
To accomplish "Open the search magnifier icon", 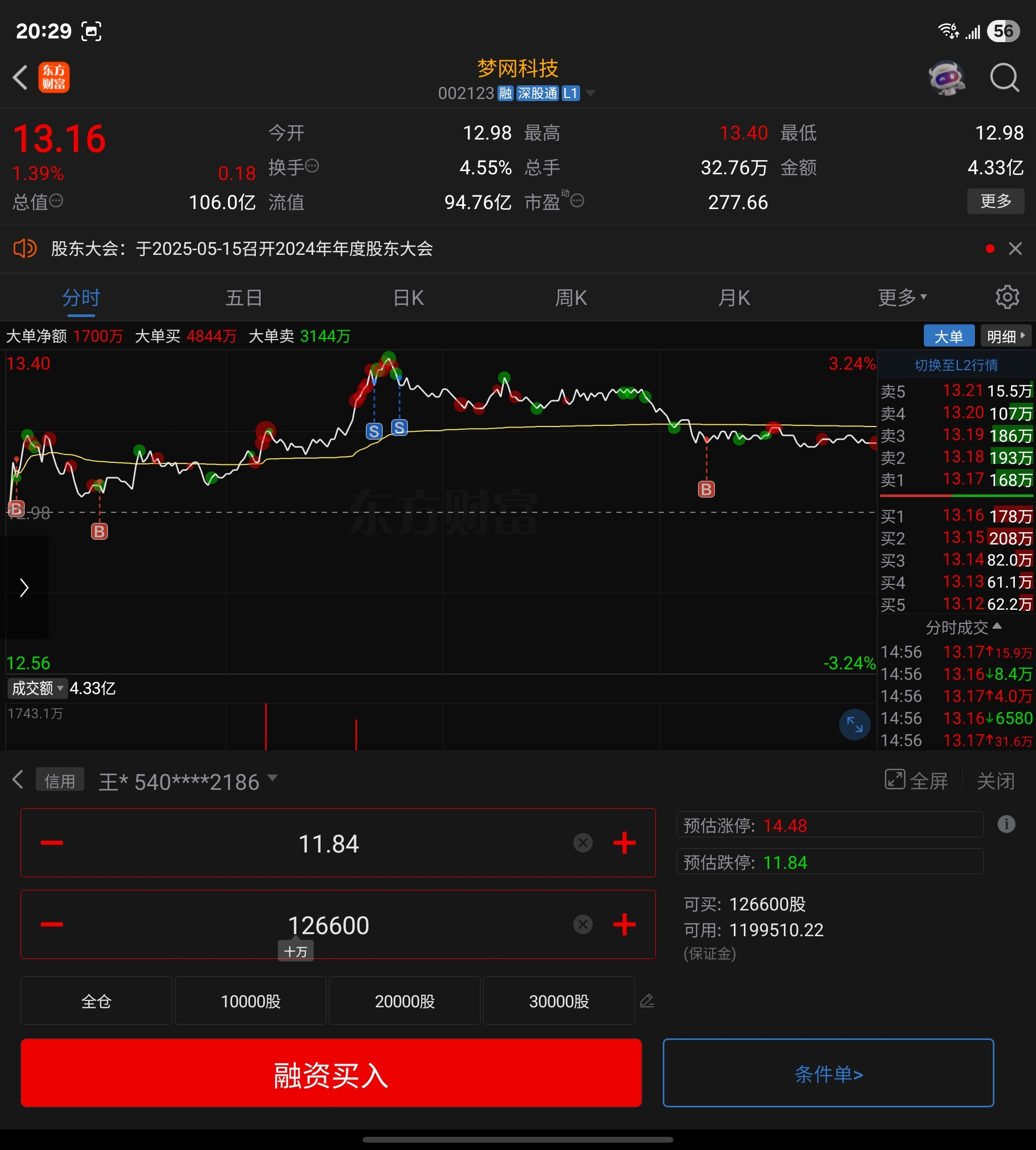I will click(1005, 77).
